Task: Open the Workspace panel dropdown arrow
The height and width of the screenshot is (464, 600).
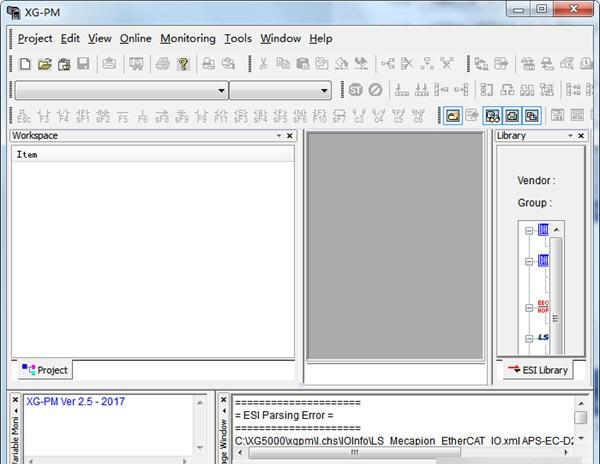Action: [279, 136]
